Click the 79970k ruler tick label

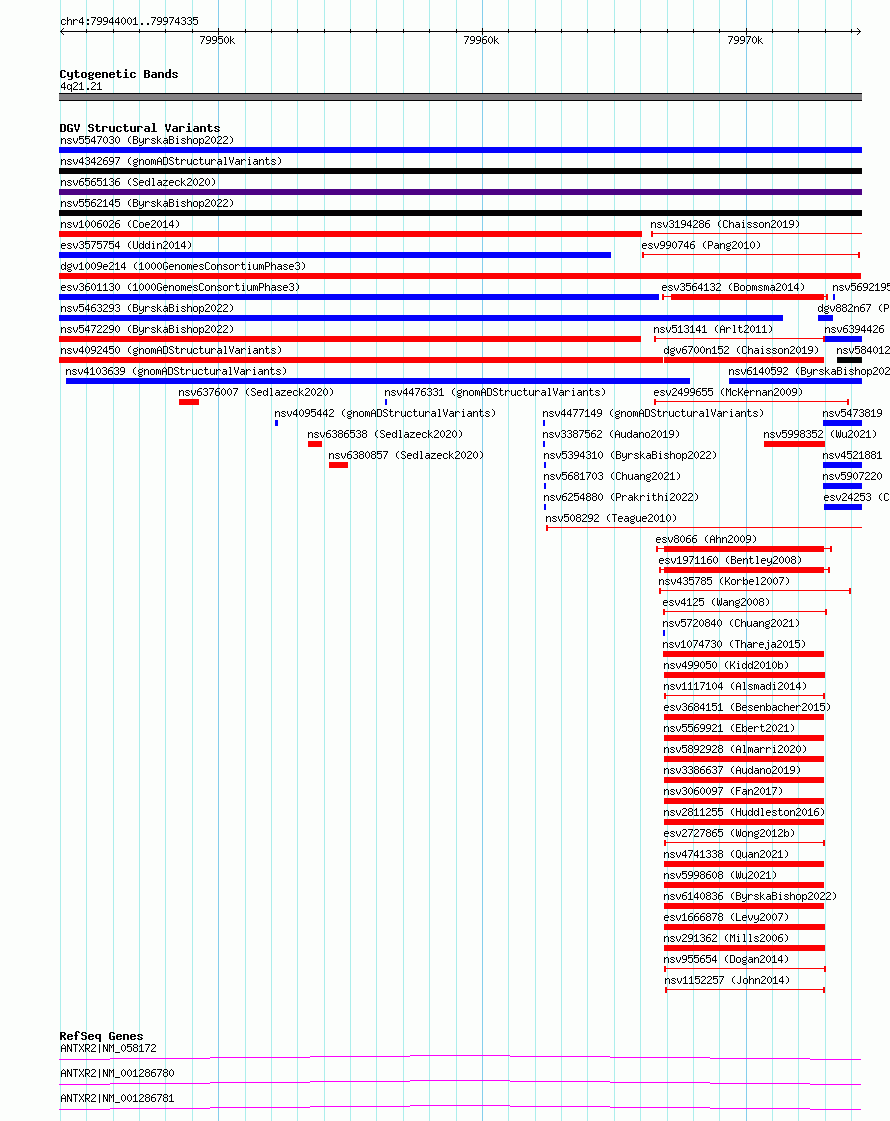pos(745,41)
